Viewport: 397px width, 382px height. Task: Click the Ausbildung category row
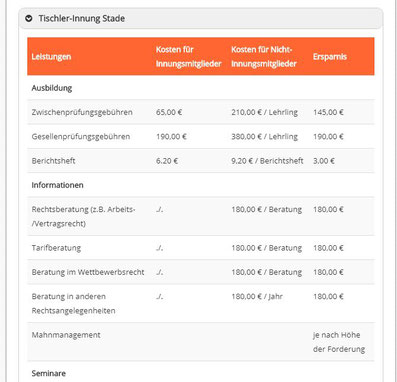(x=201, y=88)
